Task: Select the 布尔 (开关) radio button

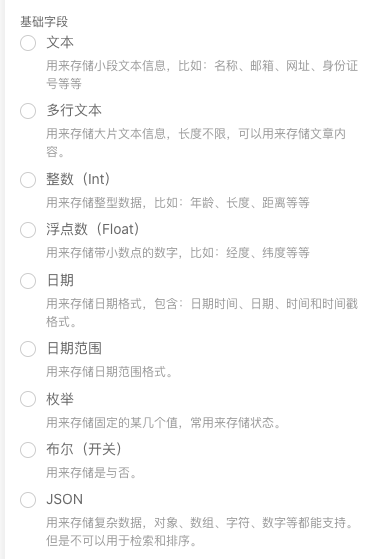Action: click(28, 450)
